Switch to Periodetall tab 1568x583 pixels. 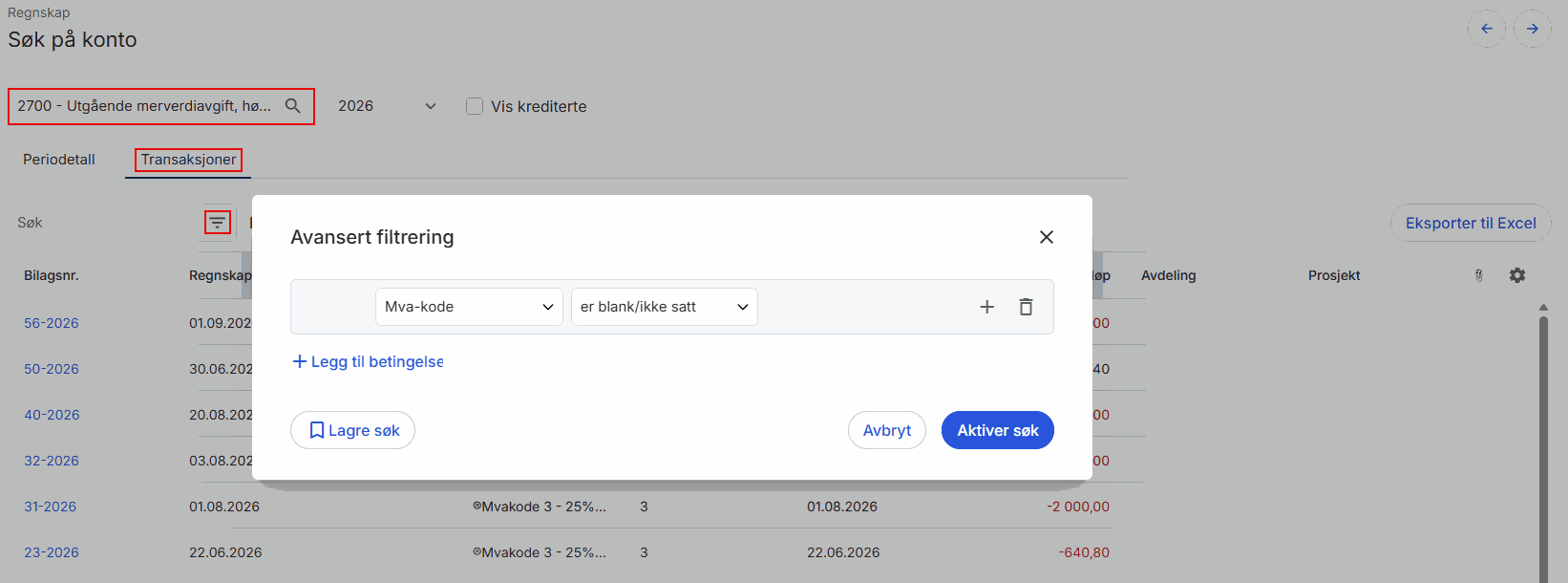59,160
